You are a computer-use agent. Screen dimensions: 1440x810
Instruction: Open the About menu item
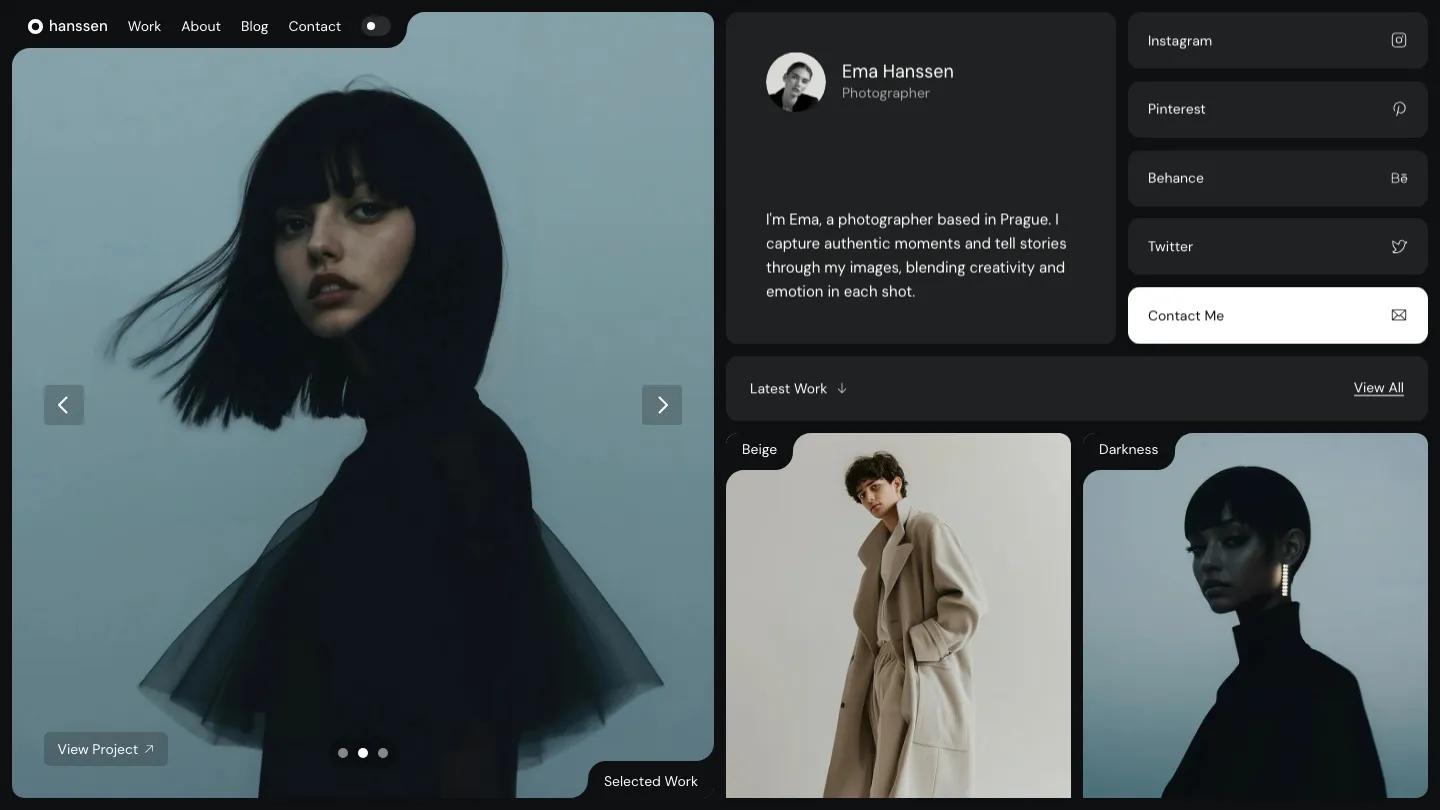coord(201,26)
